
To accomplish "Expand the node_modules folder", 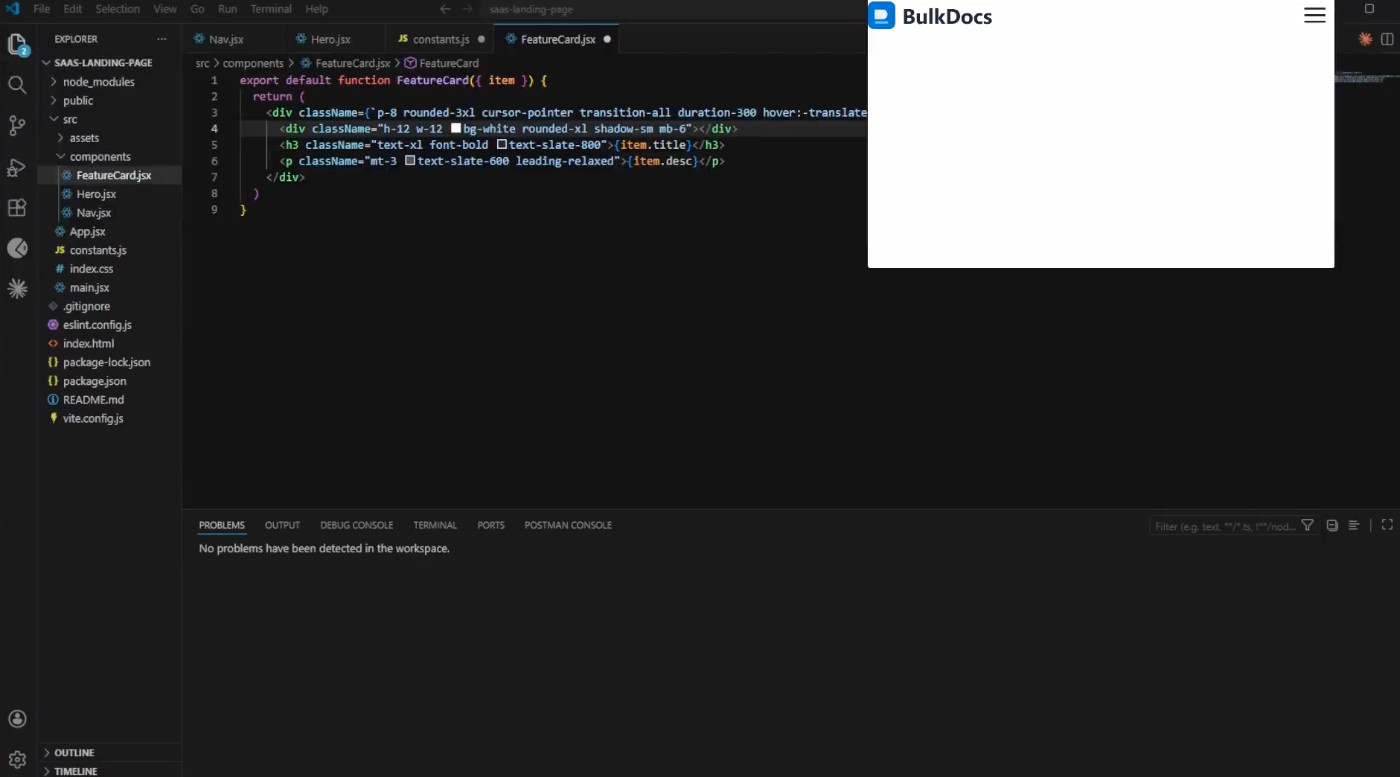I will click(x=98, y=82).
